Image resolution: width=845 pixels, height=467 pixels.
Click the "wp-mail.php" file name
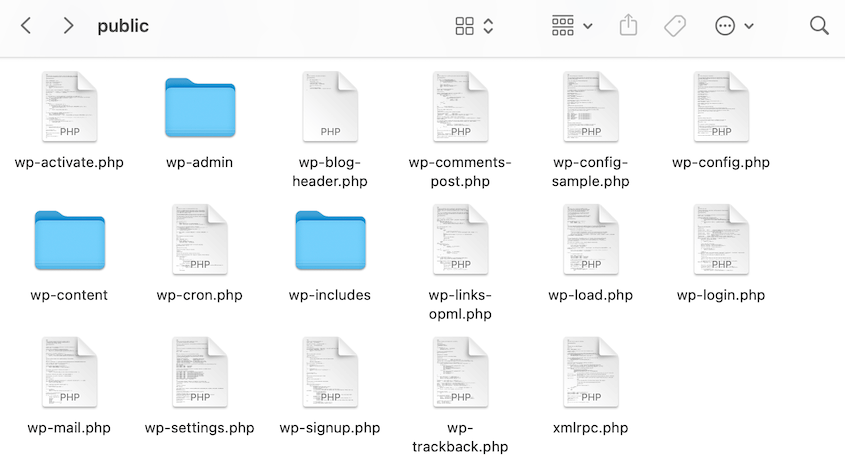(69, 428)
